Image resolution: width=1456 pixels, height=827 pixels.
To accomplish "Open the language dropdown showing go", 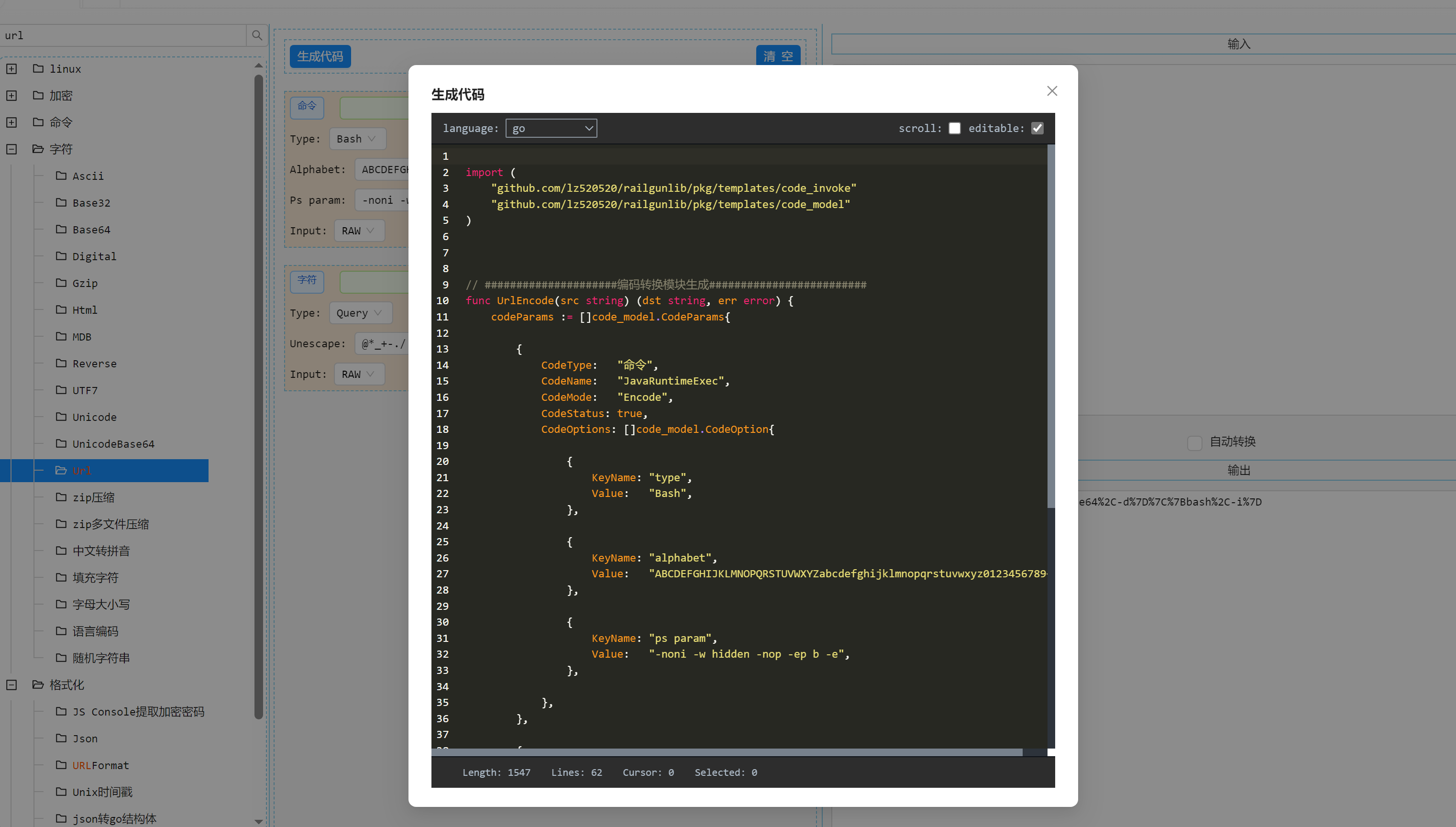I will [x=551, y=128].
